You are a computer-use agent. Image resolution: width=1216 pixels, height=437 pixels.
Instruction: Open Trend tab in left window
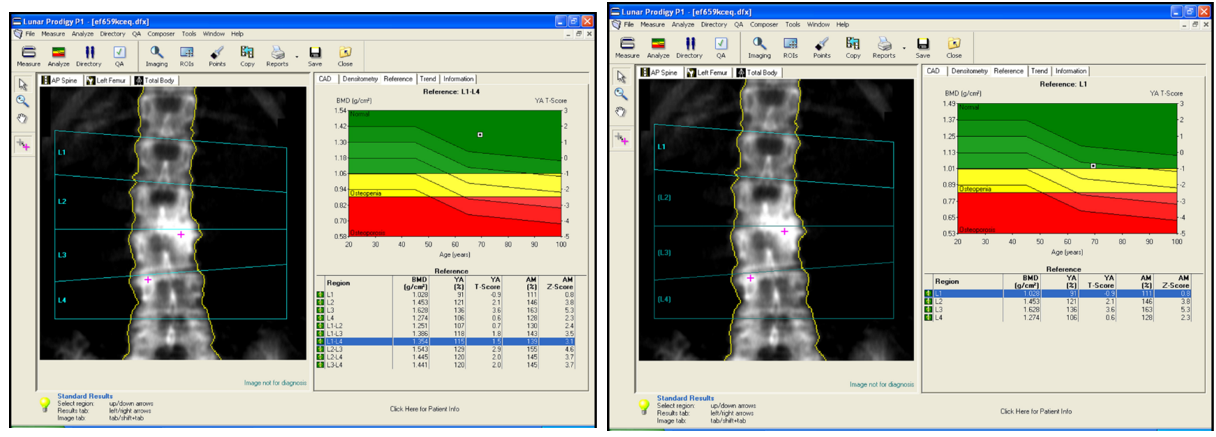pos(428,78)
